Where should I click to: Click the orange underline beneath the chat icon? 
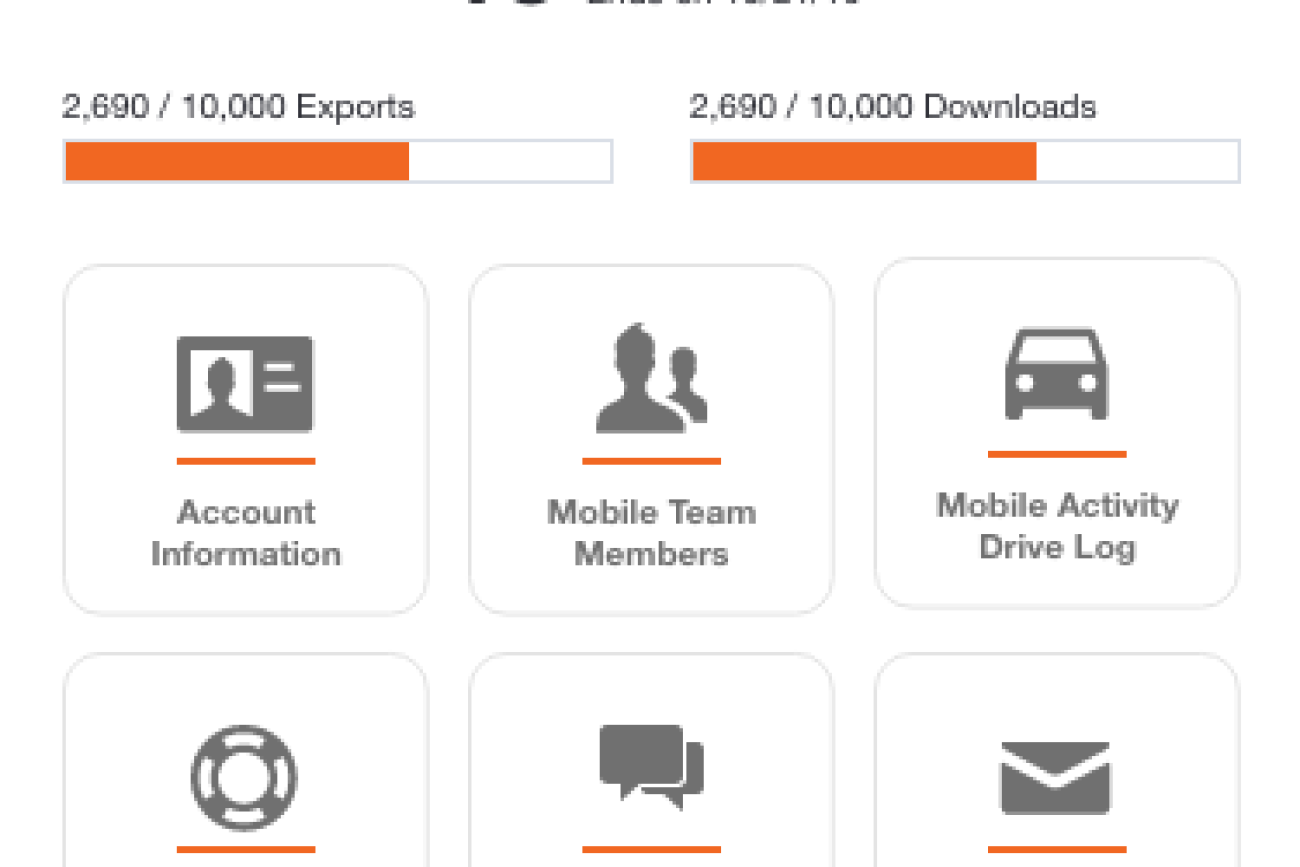click(651, 849)
